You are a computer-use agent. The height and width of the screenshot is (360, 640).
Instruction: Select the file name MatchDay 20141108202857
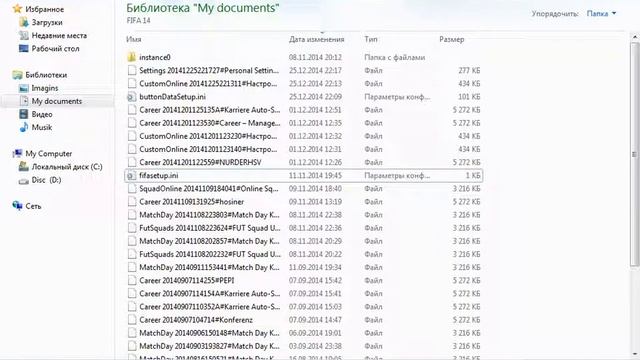click(209, 241)
